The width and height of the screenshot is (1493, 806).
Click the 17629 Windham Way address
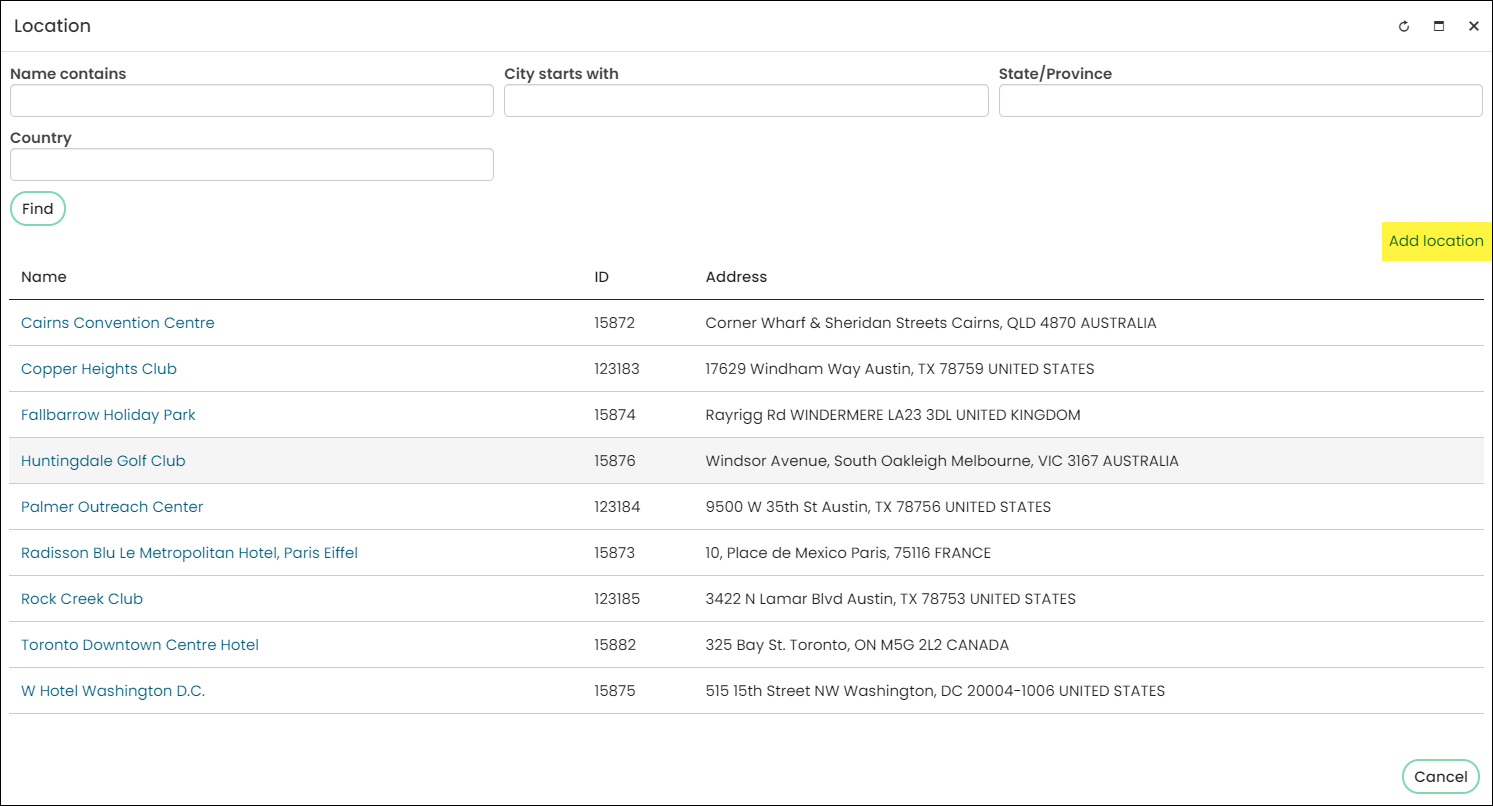click(x=900, y=369)
